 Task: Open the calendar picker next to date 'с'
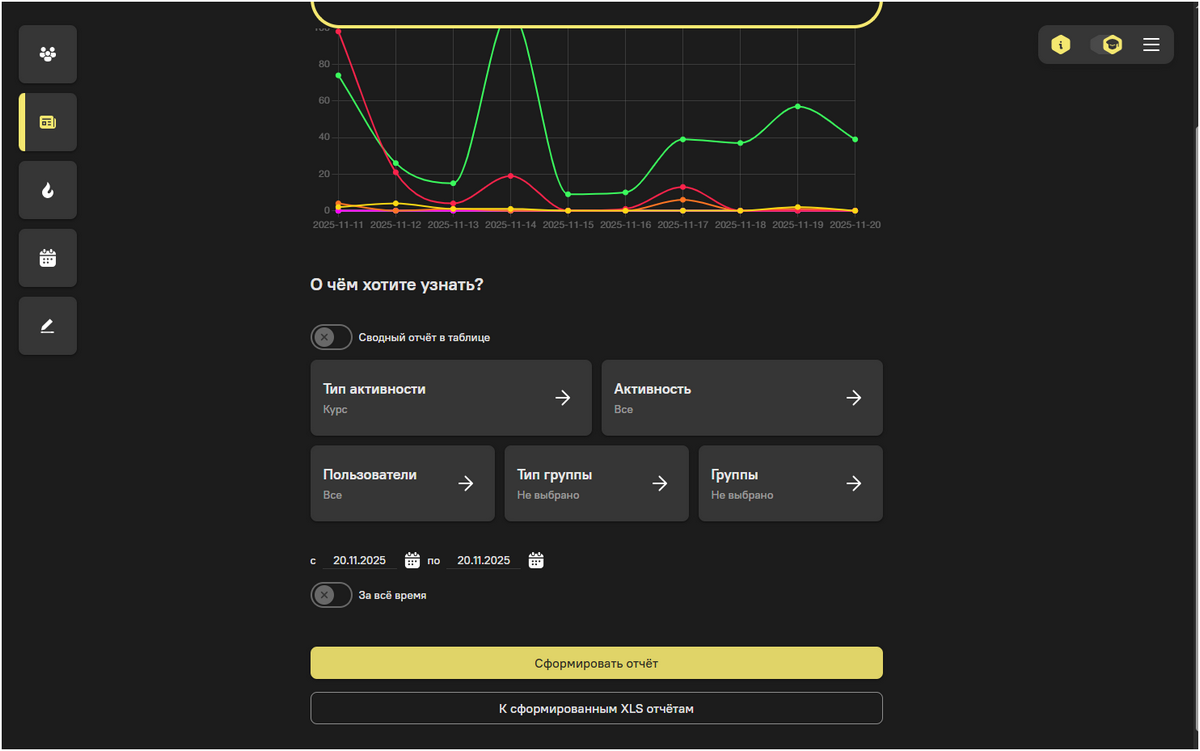coord(413,560)
